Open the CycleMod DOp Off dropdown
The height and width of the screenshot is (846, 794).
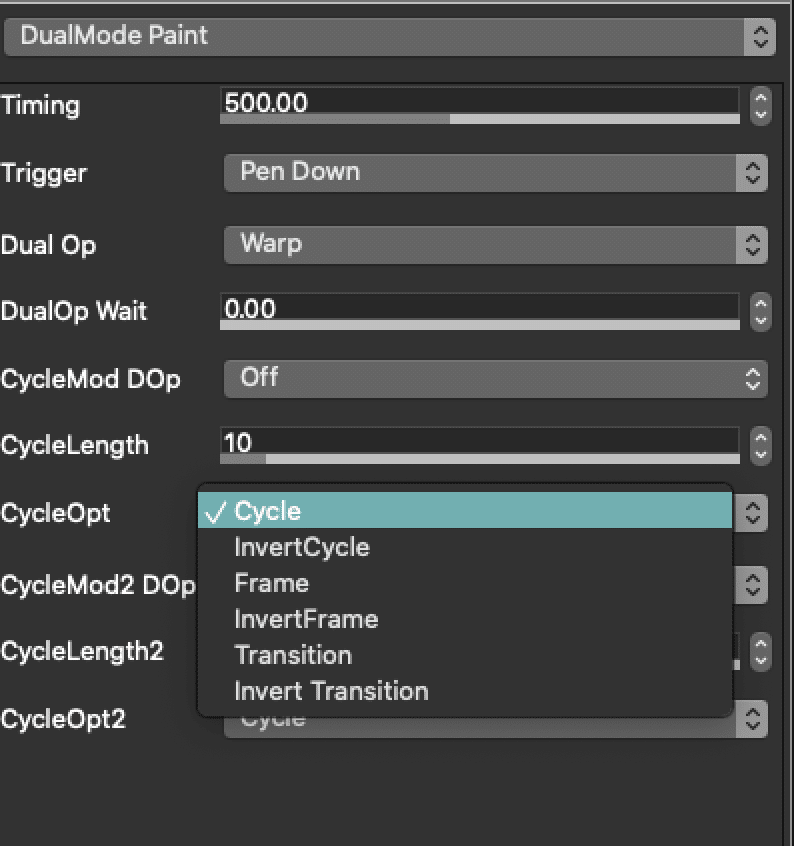[x=495, y=379]
